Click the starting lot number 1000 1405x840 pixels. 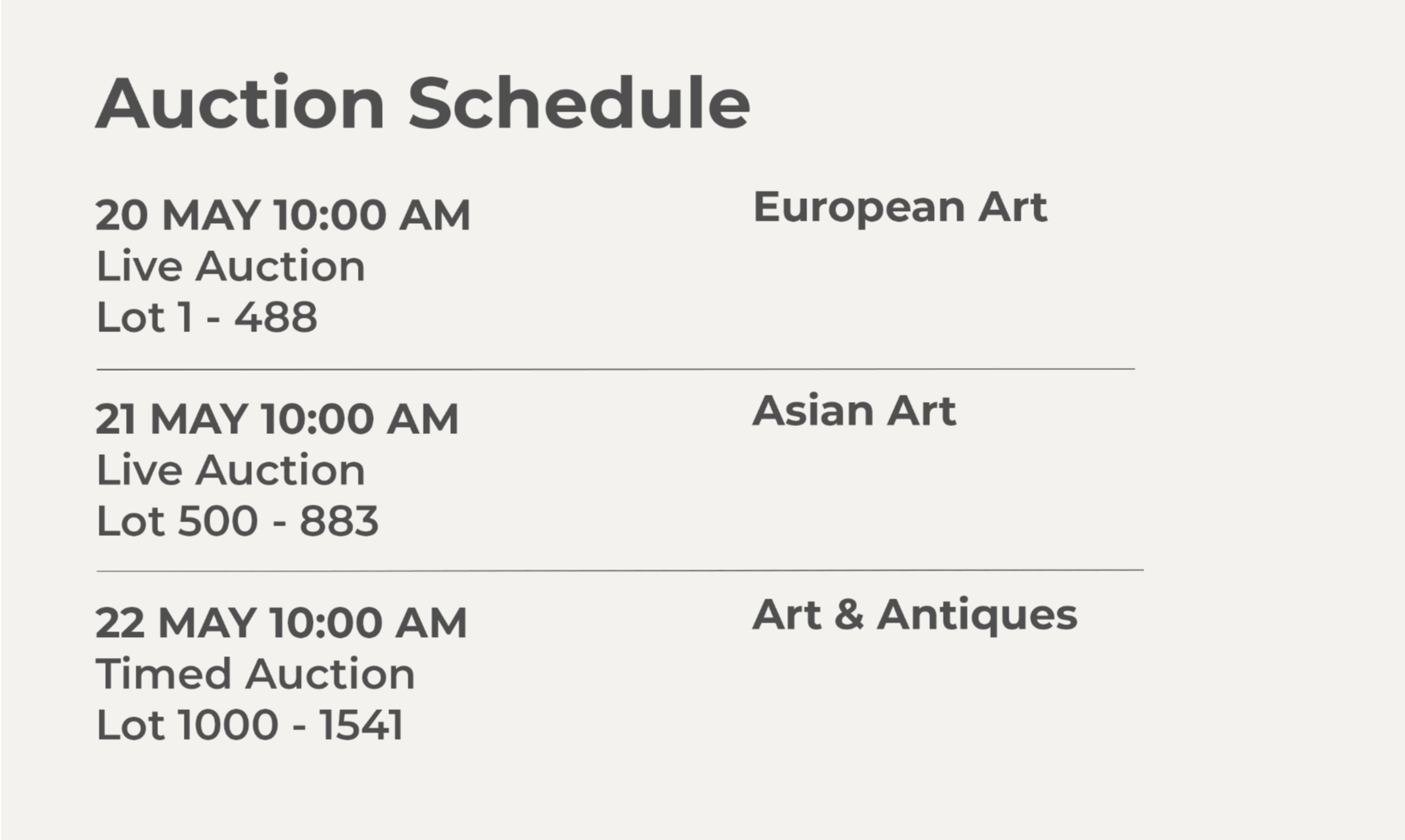tap(228, 724)
